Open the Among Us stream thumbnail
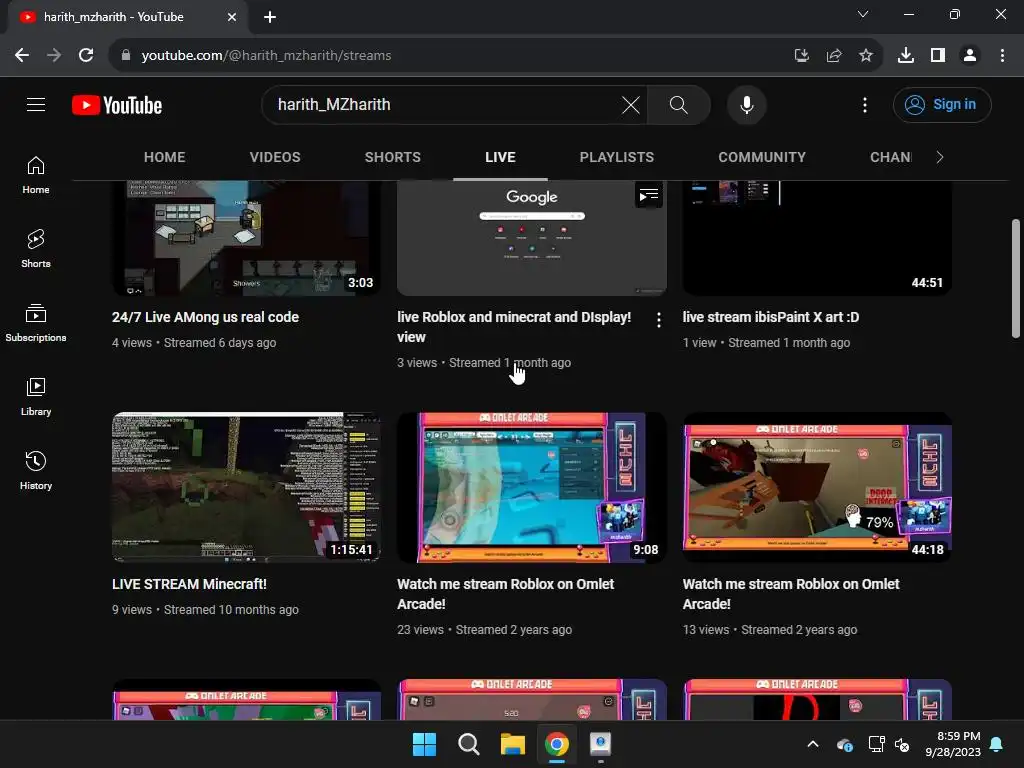This screenshot has height=768, width=1024. tap(246, 238)
